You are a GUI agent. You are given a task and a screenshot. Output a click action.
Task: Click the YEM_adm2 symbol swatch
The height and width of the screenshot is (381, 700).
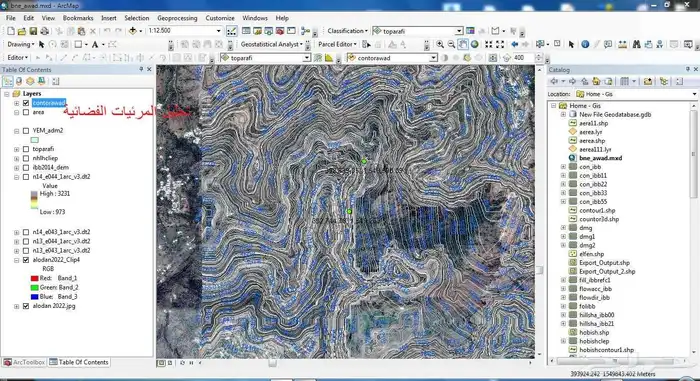coord(34,140)
